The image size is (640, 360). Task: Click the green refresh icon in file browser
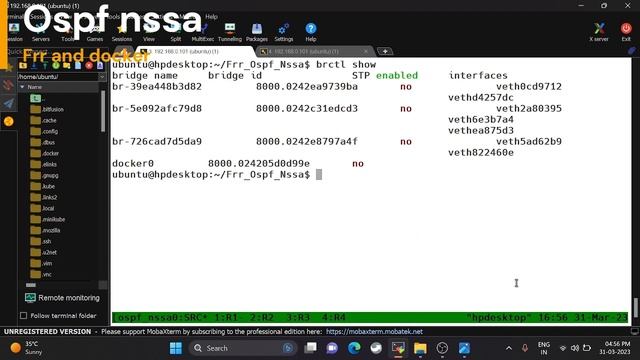click(56, 66)
